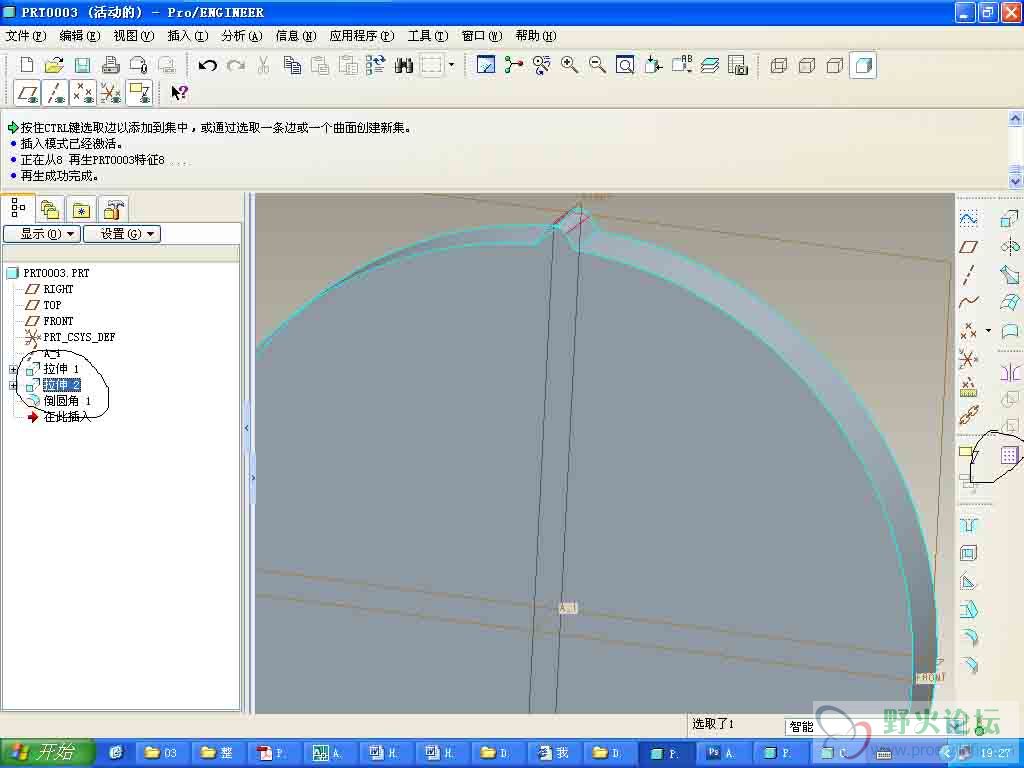The height and width of the screenshot is (768, 1024).
Task: Open the Find tool with binoculars icon
Action: (404, 65)
